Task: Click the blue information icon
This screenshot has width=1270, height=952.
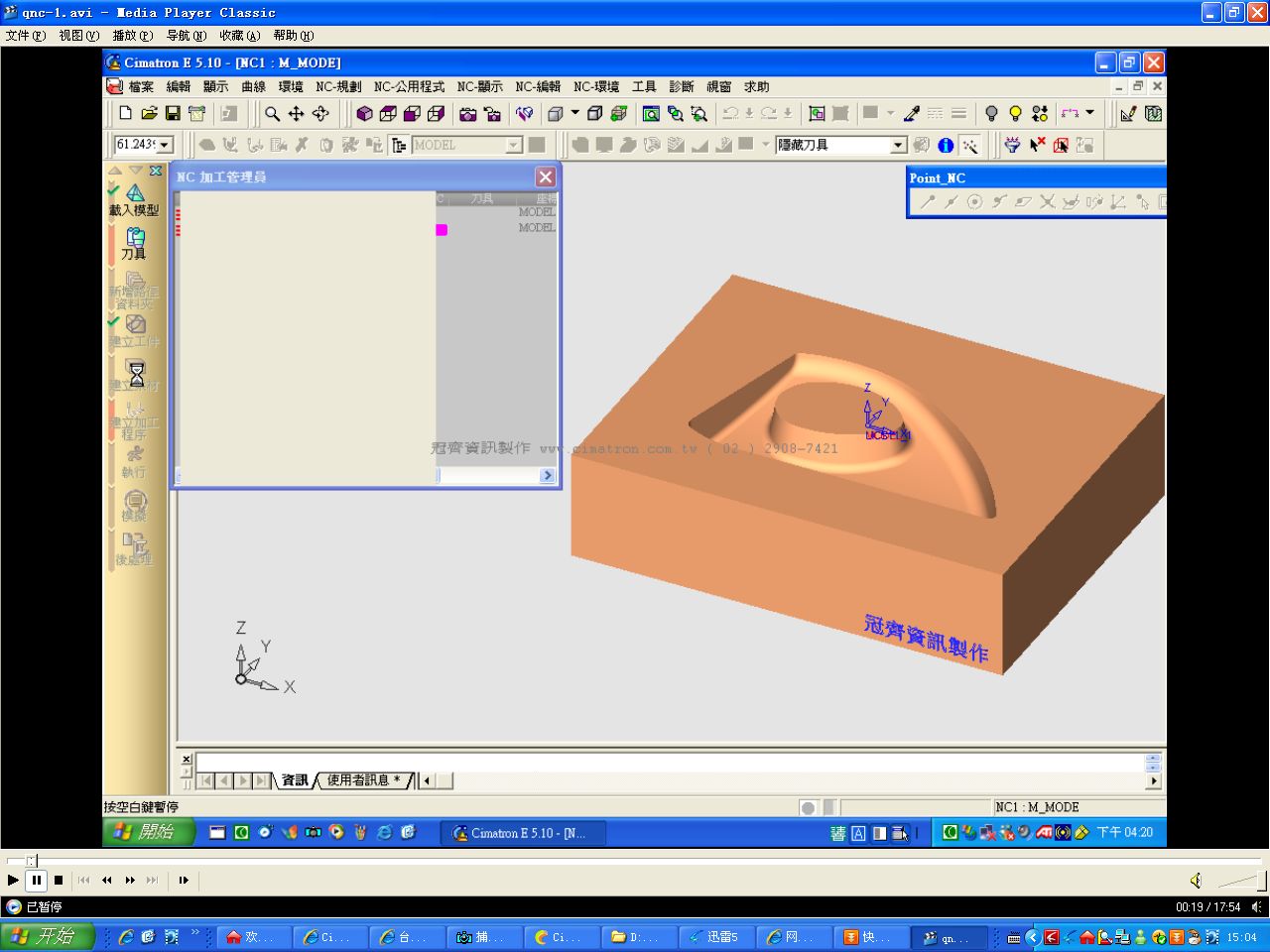Action: [x=946, y=145]
